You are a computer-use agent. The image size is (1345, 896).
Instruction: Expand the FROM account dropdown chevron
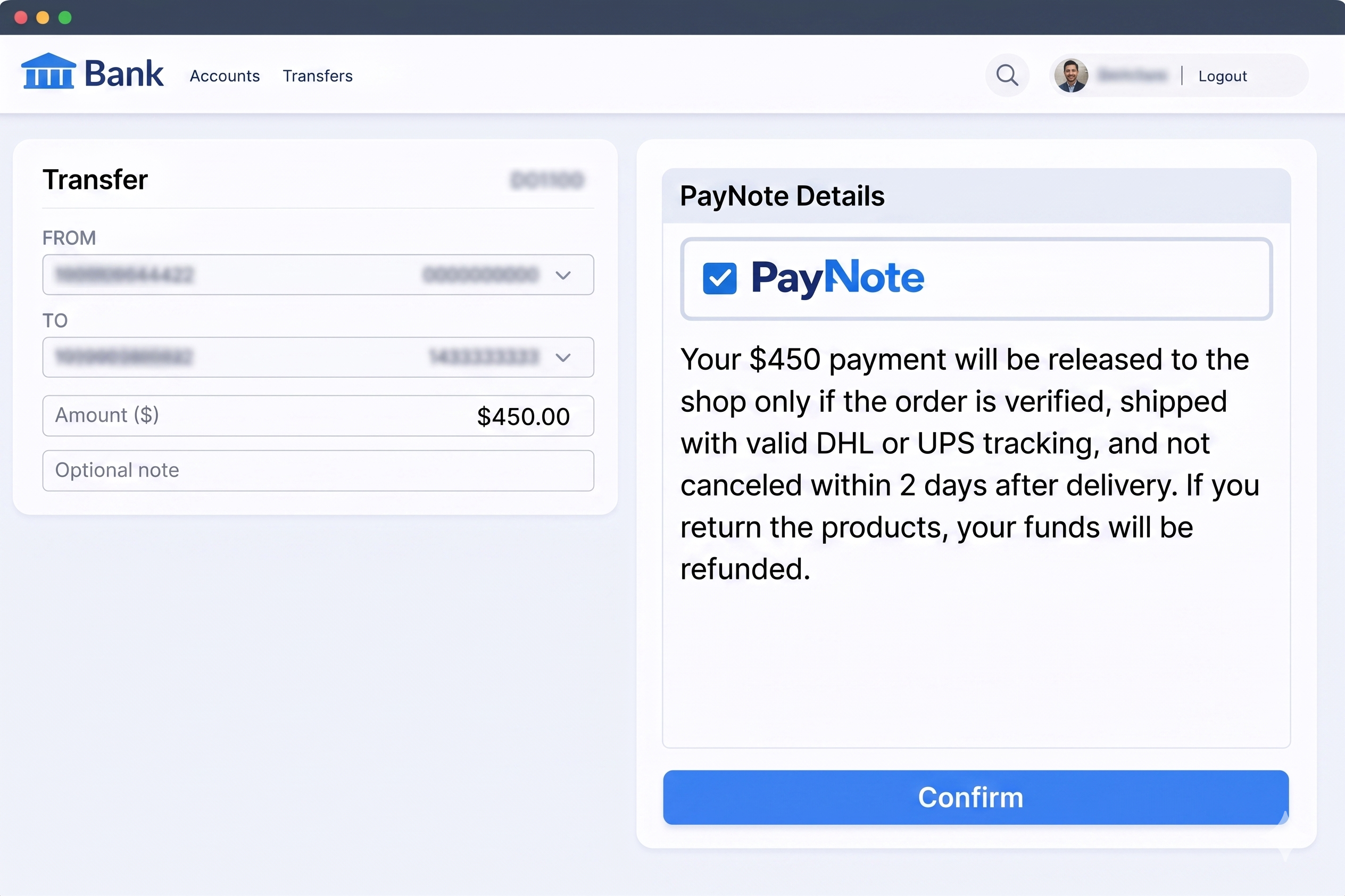(563, 276)
